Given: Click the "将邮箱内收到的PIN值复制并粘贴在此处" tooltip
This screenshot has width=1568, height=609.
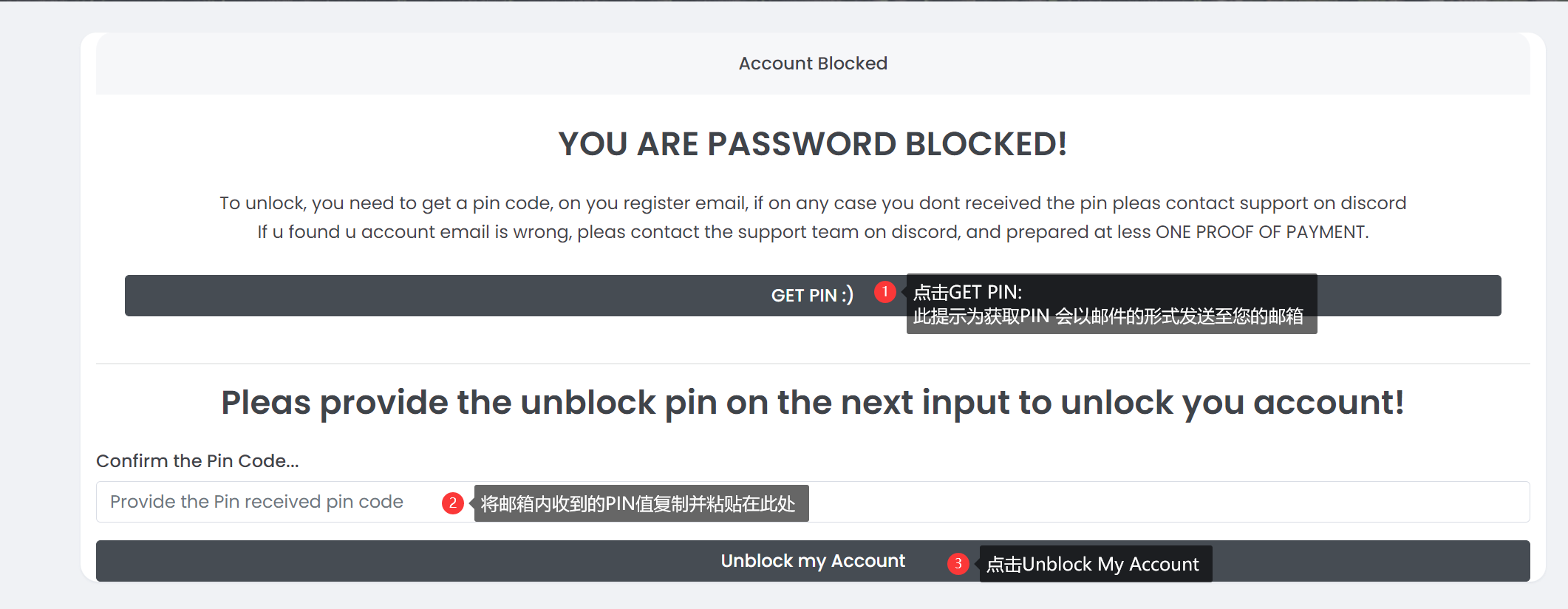Looking at the screenshot, I should click(x=638, y=504).
